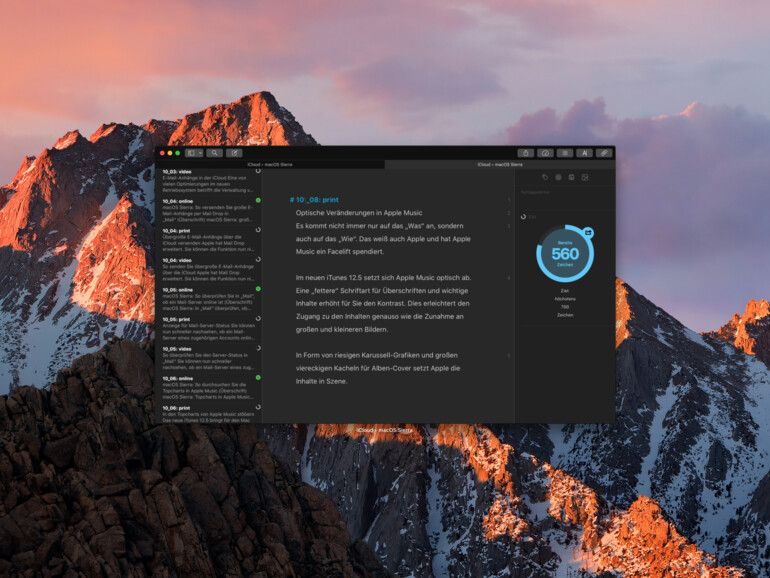
Task: Click green goal dot of '10_05: online'
Action: [x=258, y=289]
